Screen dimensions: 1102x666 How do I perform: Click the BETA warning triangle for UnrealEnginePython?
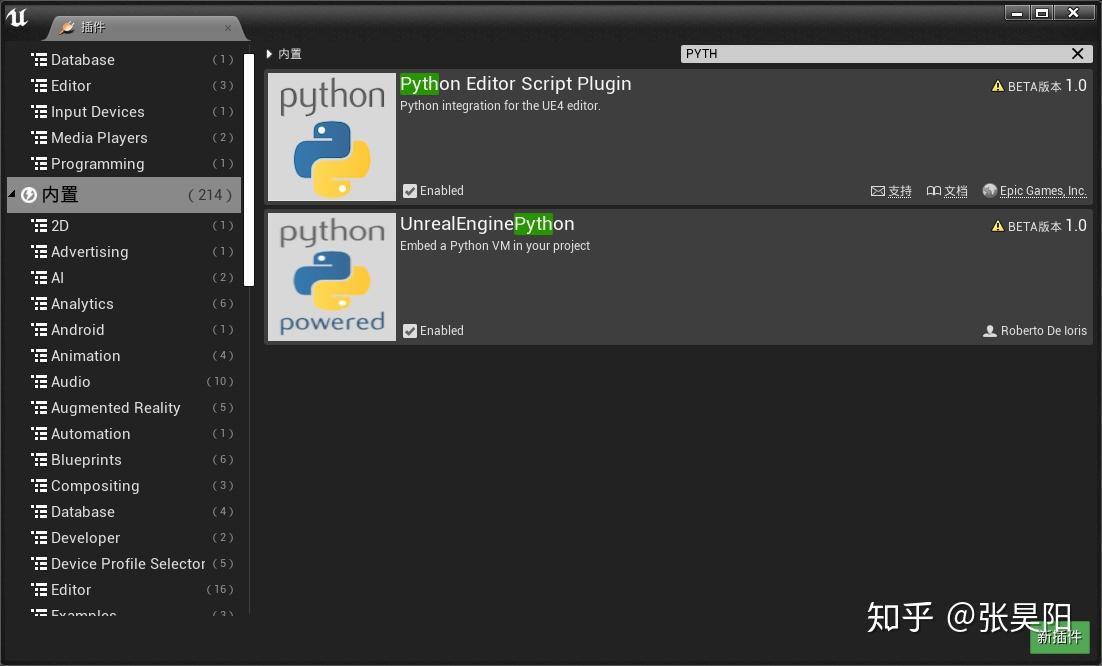(997, 226)
